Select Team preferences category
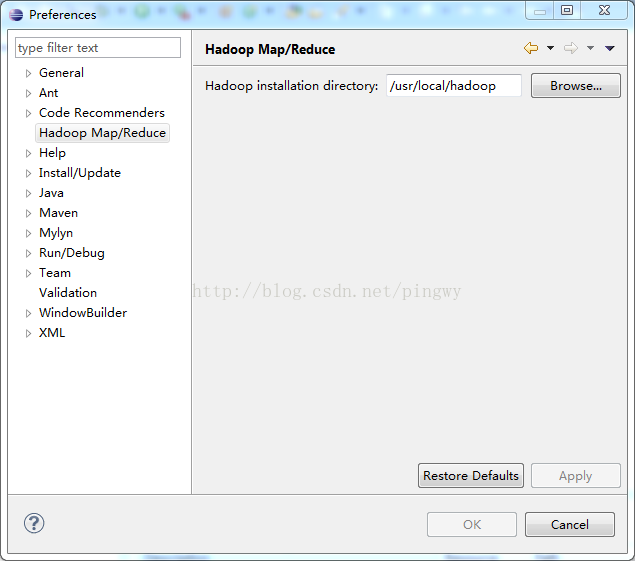The width and height of the screenshot is (635, 561). [x=55, y=273]
